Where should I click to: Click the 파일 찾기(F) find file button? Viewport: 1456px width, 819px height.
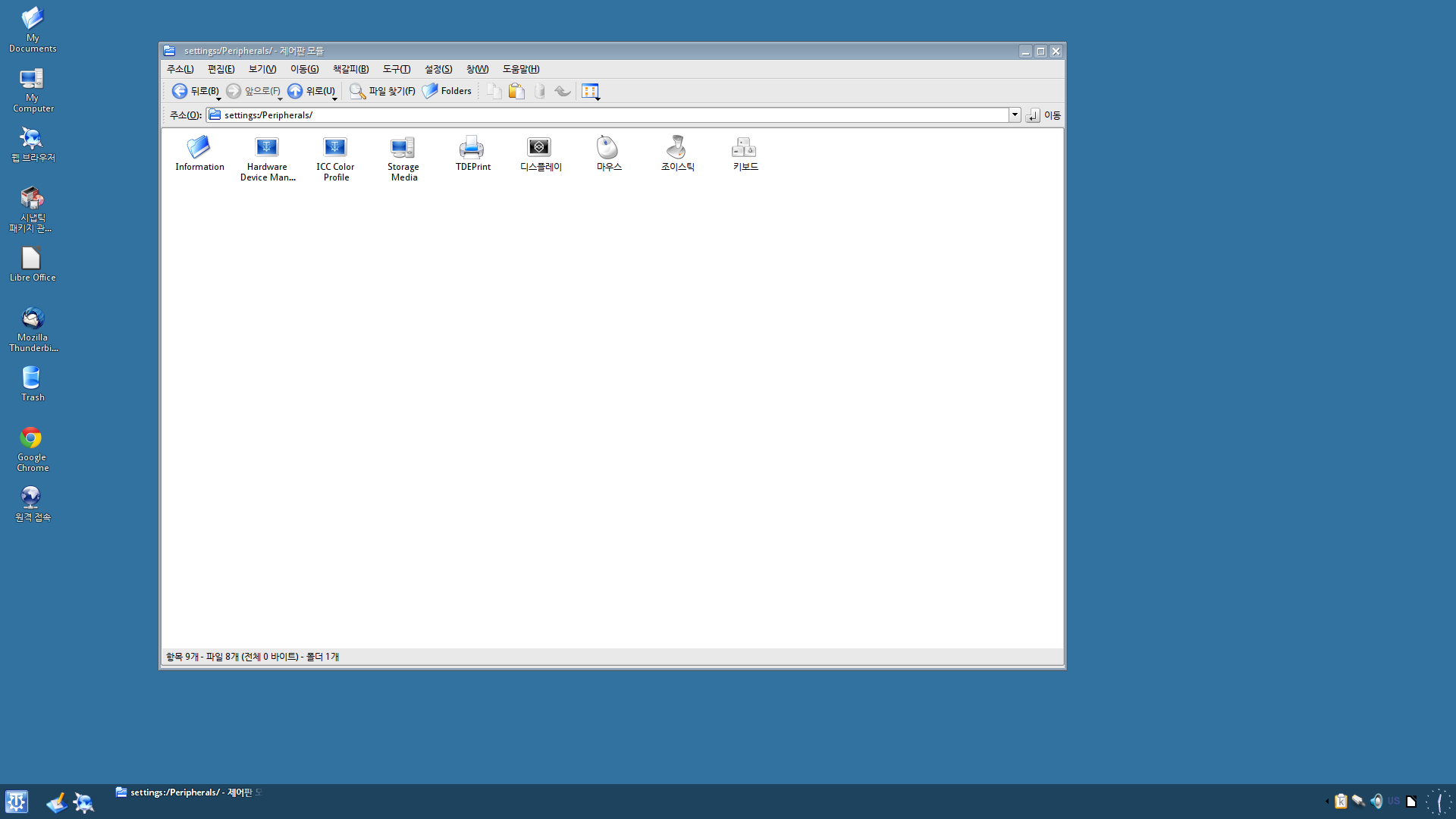[381, 91]
